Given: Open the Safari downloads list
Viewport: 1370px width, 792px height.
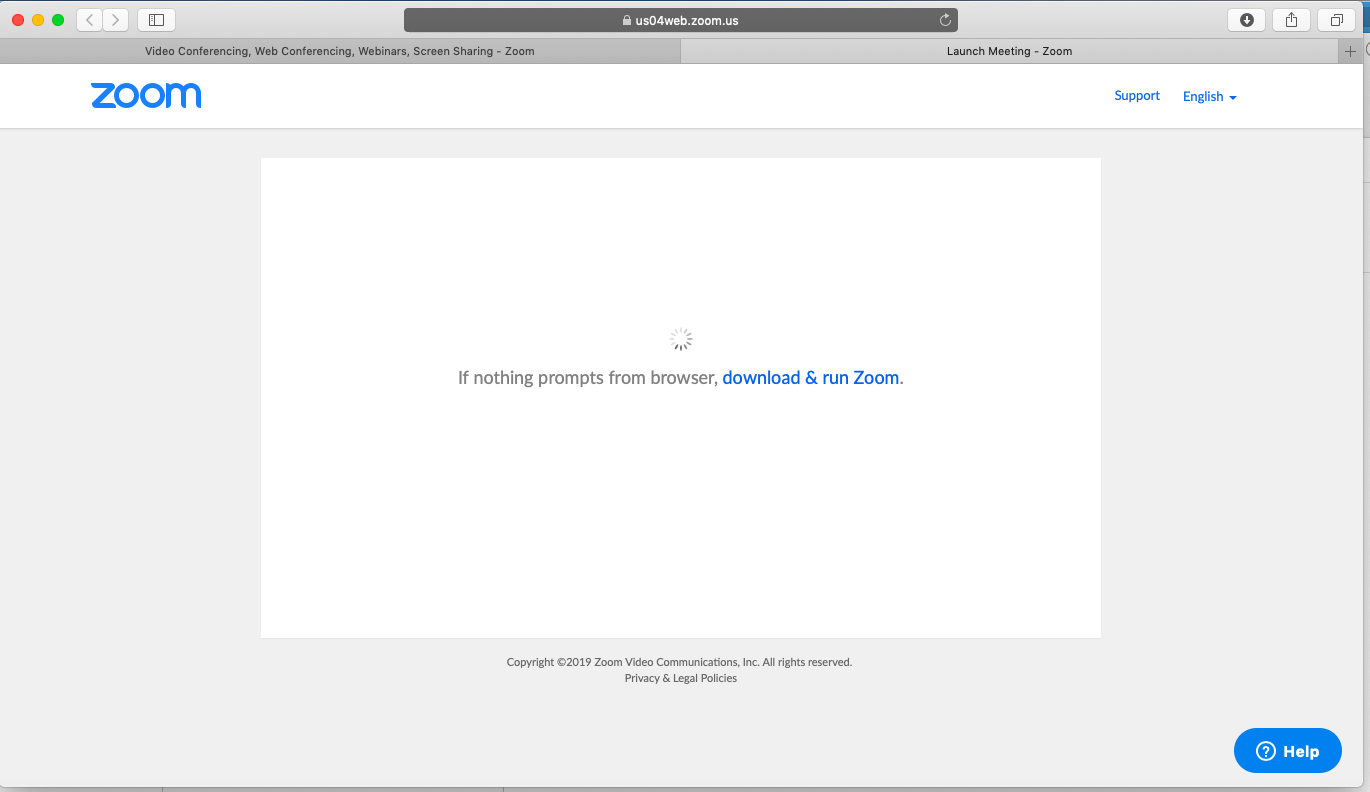Looking at the screenshot, I should pos(1246,20).
